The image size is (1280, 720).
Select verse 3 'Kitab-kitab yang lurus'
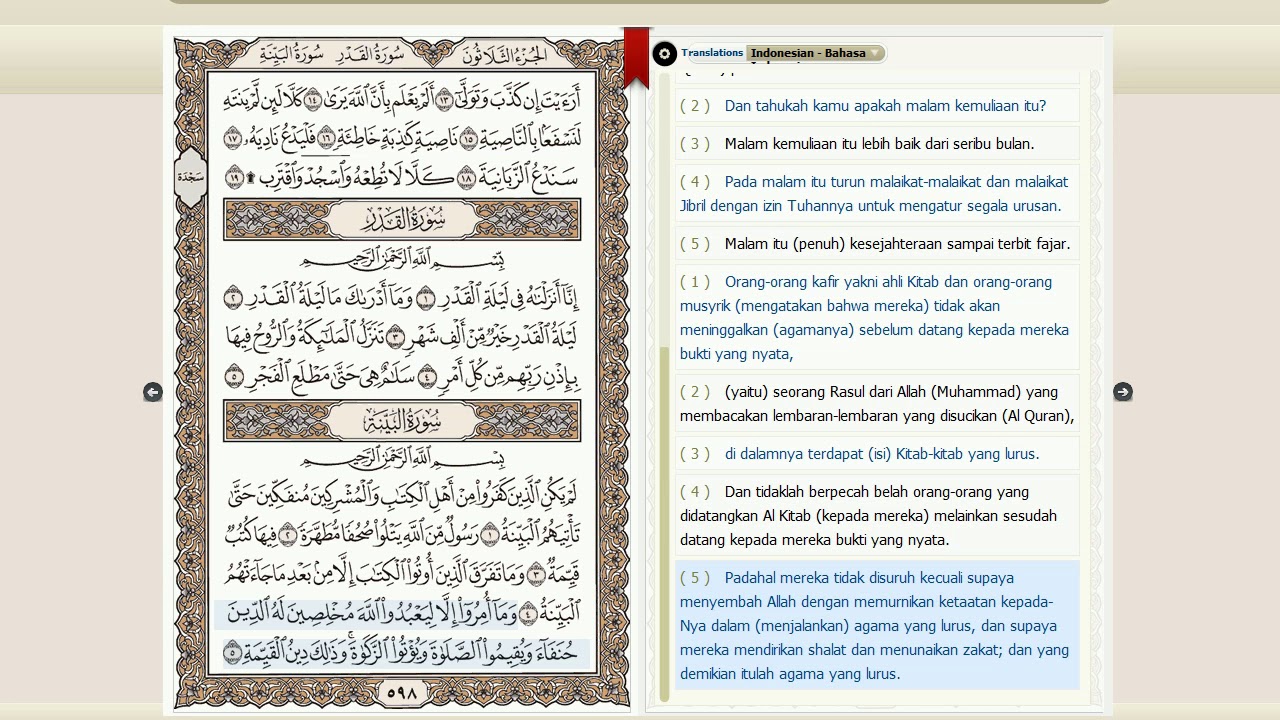(877, 454)
